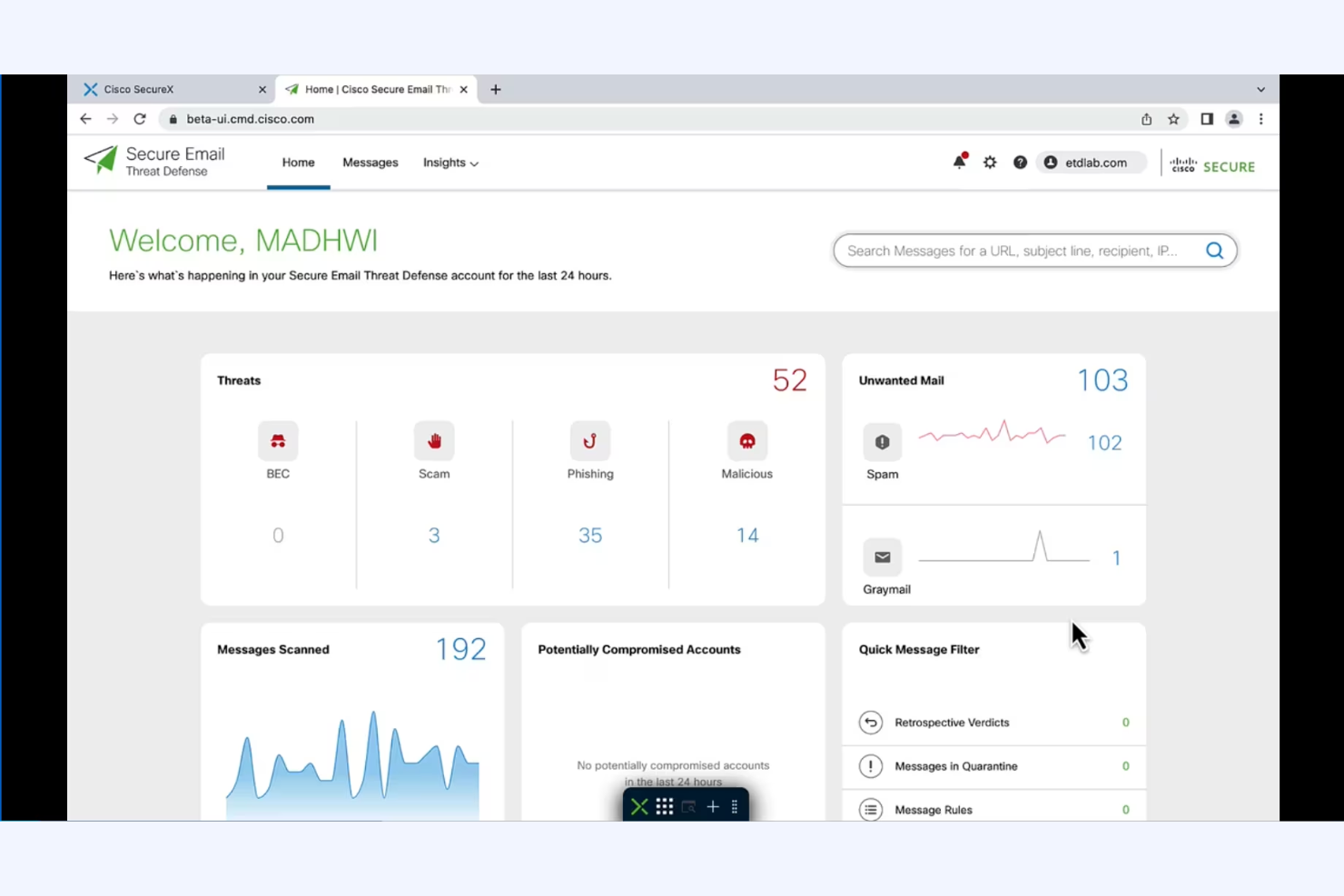Open the help question mark icon

[x=1020, y=162]
